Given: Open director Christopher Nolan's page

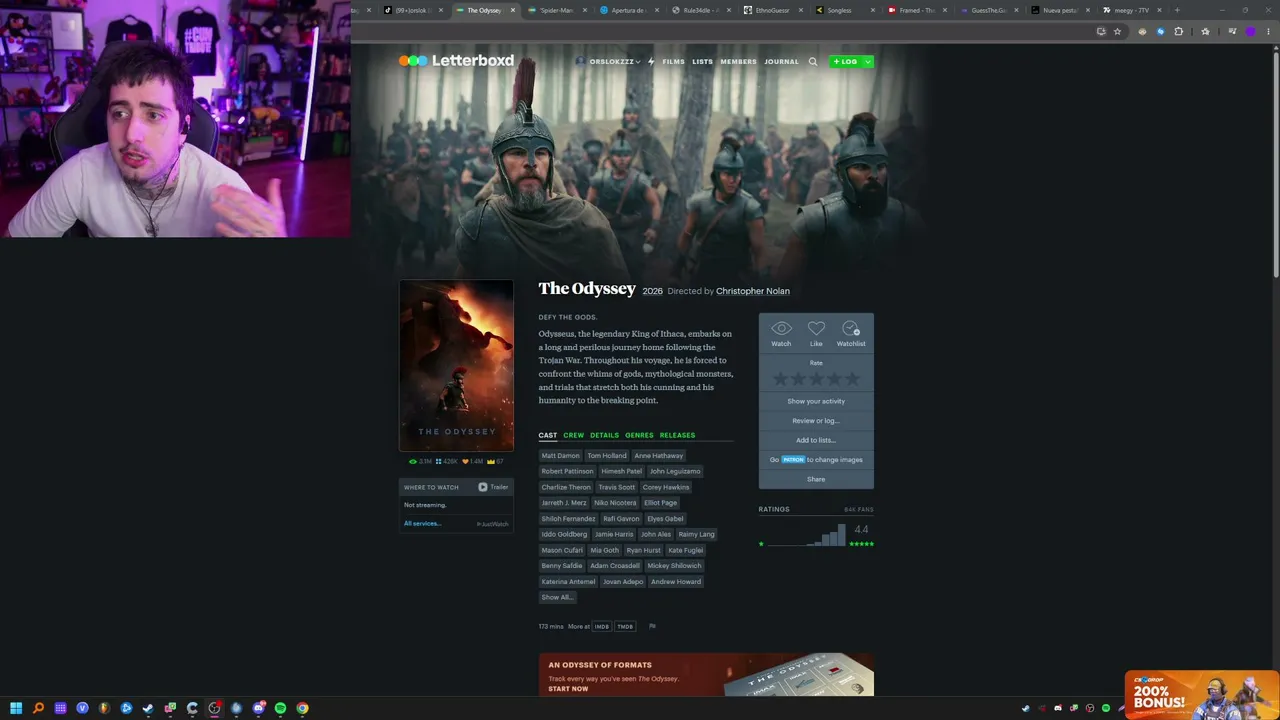Looking at the screenshot, I should 753,291.
